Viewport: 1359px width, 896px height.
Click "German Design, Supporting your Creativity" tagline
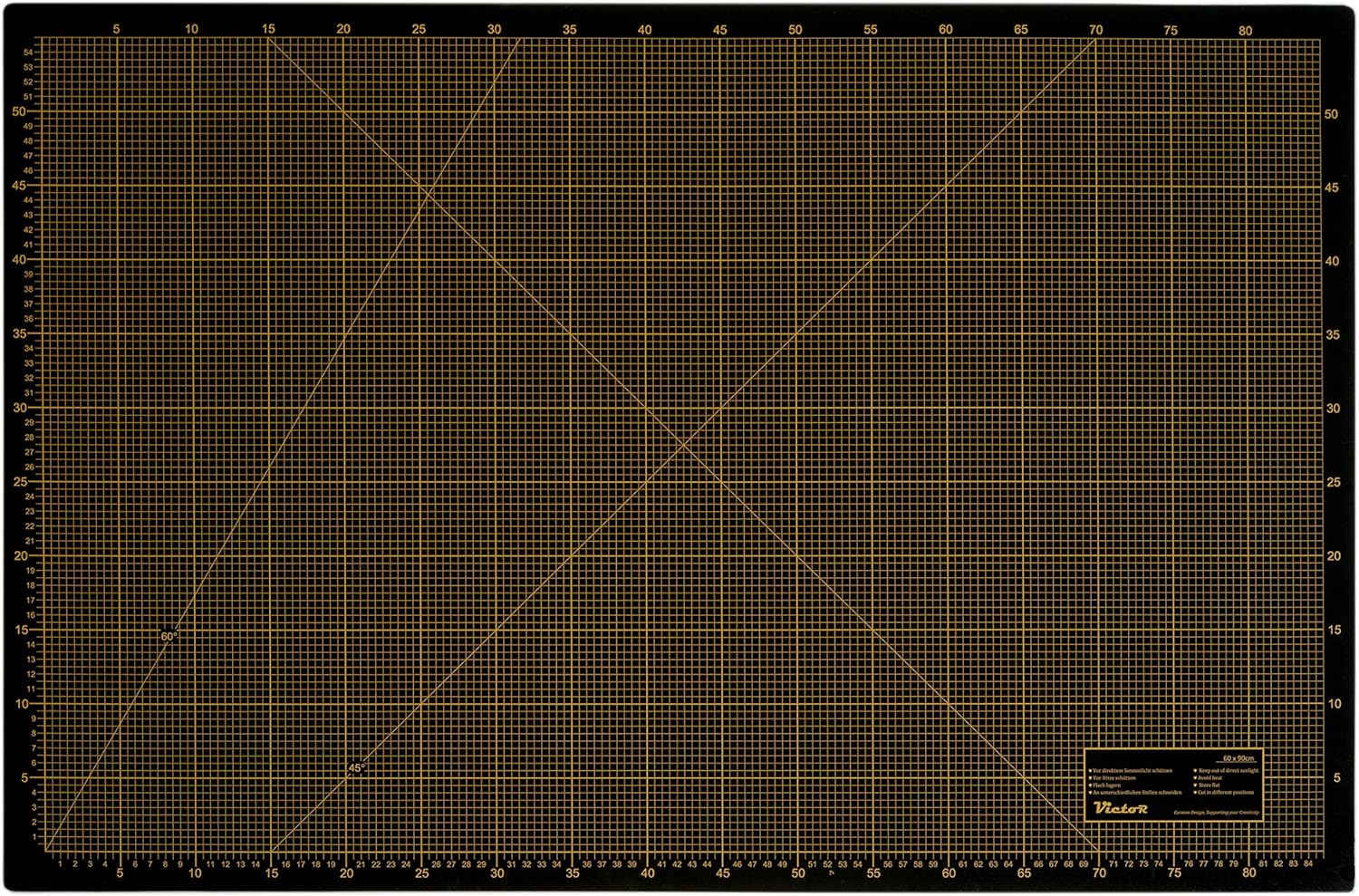[x=1216, y=813]
